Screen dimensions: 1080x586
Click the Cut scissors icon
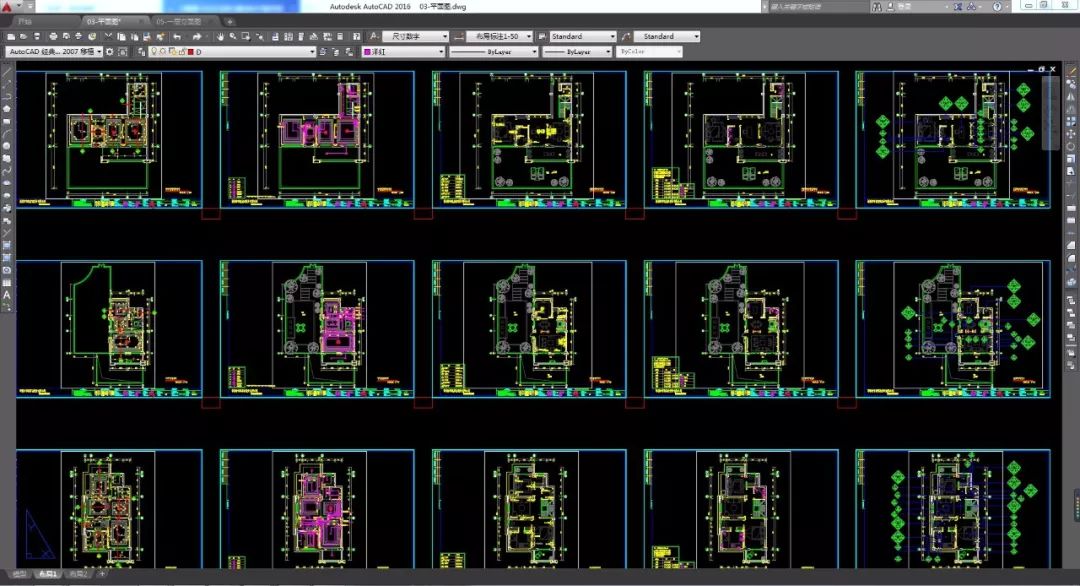tap(107, 37)
